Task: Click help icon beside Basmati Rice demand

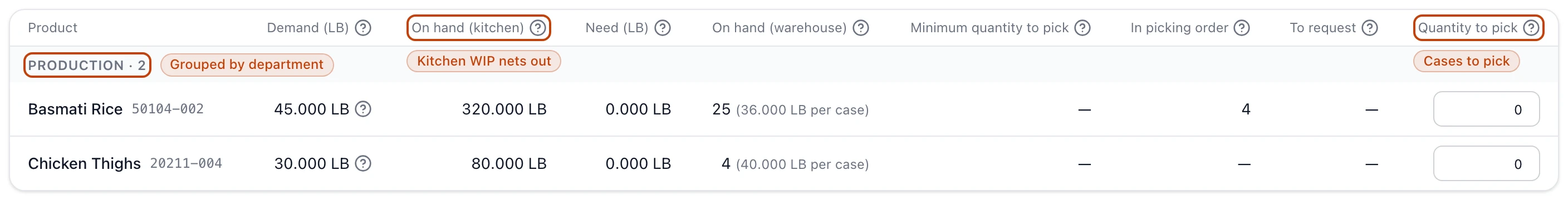Action: tap(363, 109)
